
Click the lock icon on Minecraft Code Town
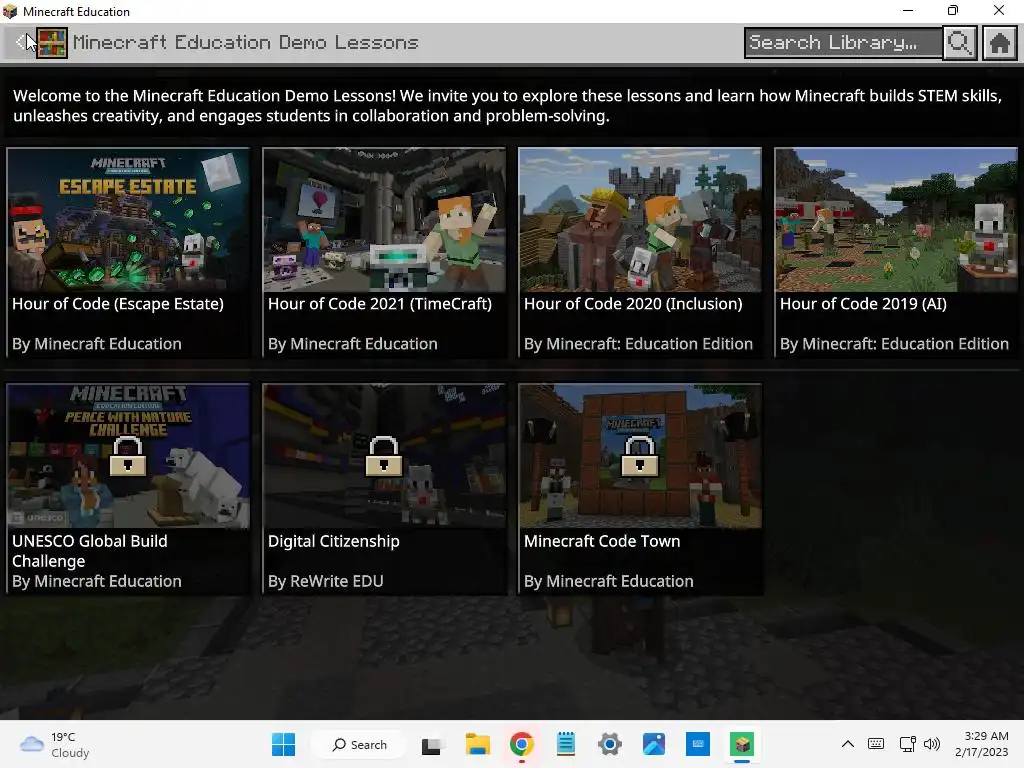pyautogui.click(x=639, y=456)
